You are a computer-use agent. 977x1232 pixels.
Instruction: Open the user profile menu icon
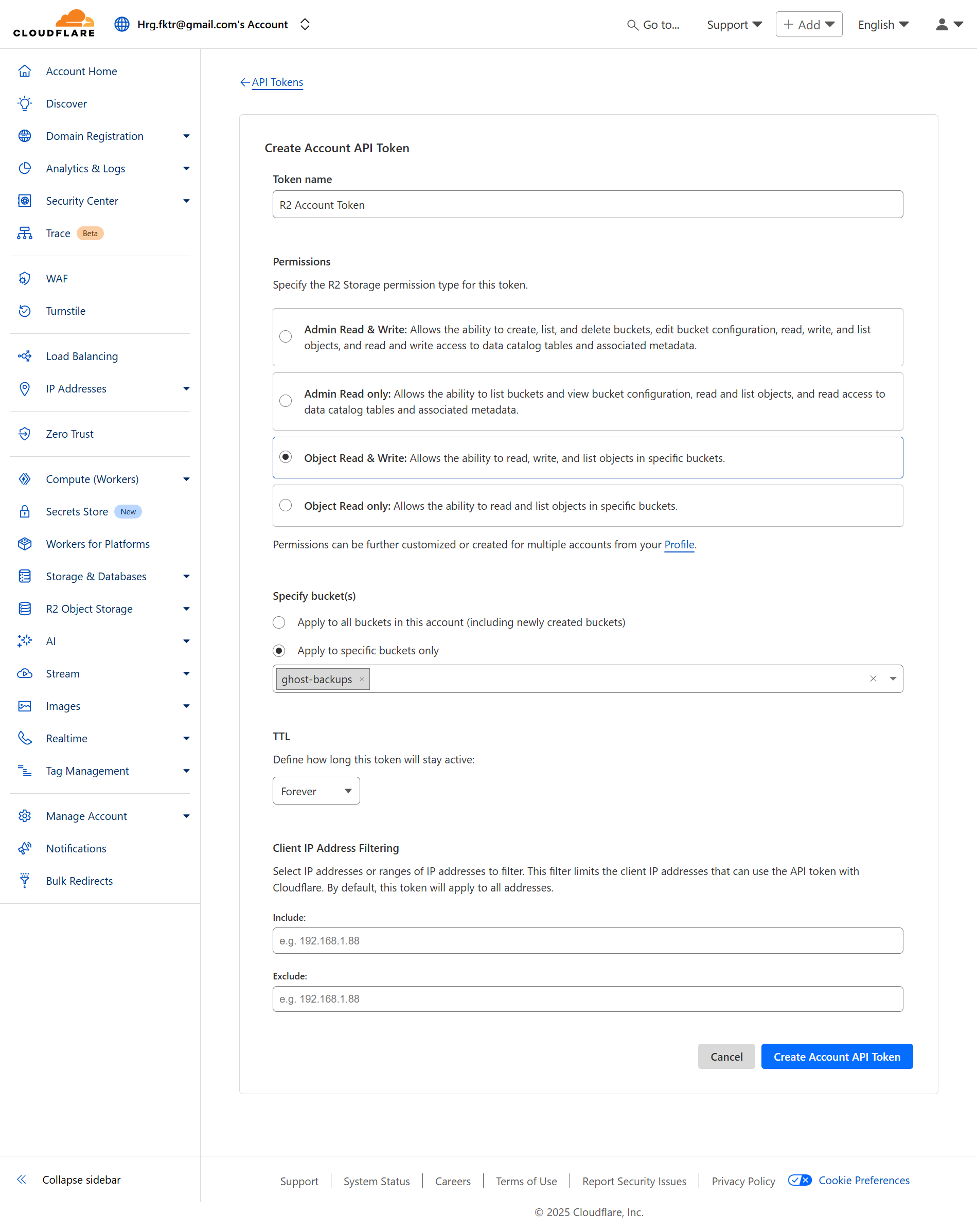click(x=949, y=25)
